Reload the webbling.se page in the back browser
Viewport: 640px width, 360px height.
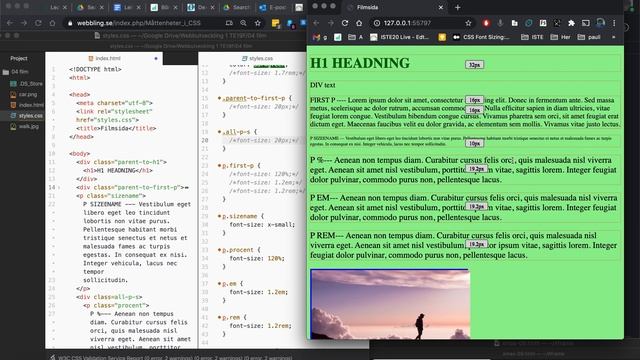tap(38, 23)
